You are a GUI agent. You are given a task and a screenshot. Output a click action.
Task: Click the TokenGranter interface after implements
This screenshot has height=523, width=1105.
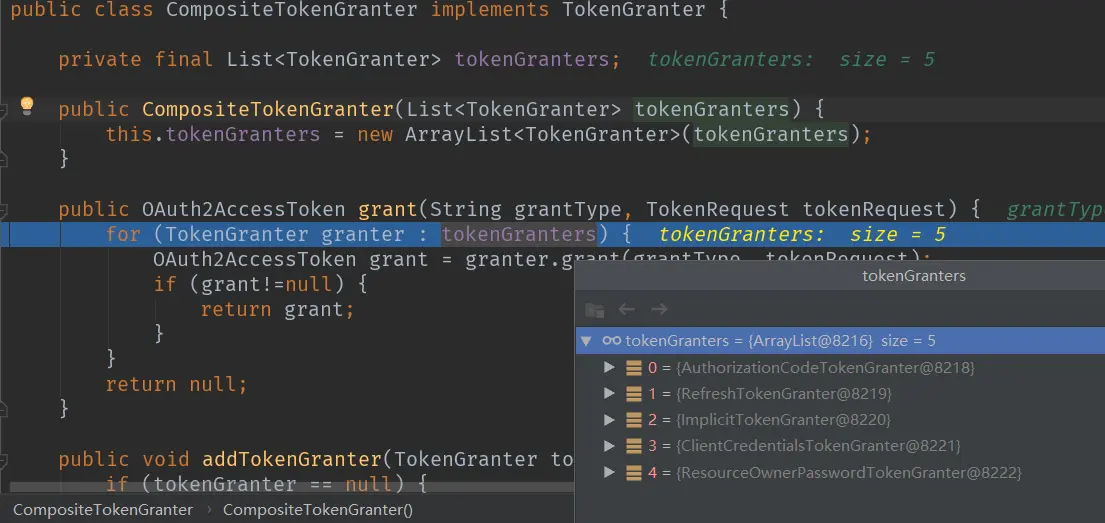(634, 10)
